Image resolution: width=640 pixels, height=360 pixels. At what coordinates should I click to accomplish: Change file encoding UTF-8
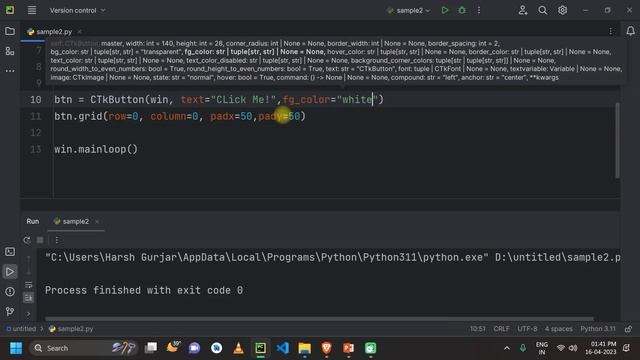point(527,329)
